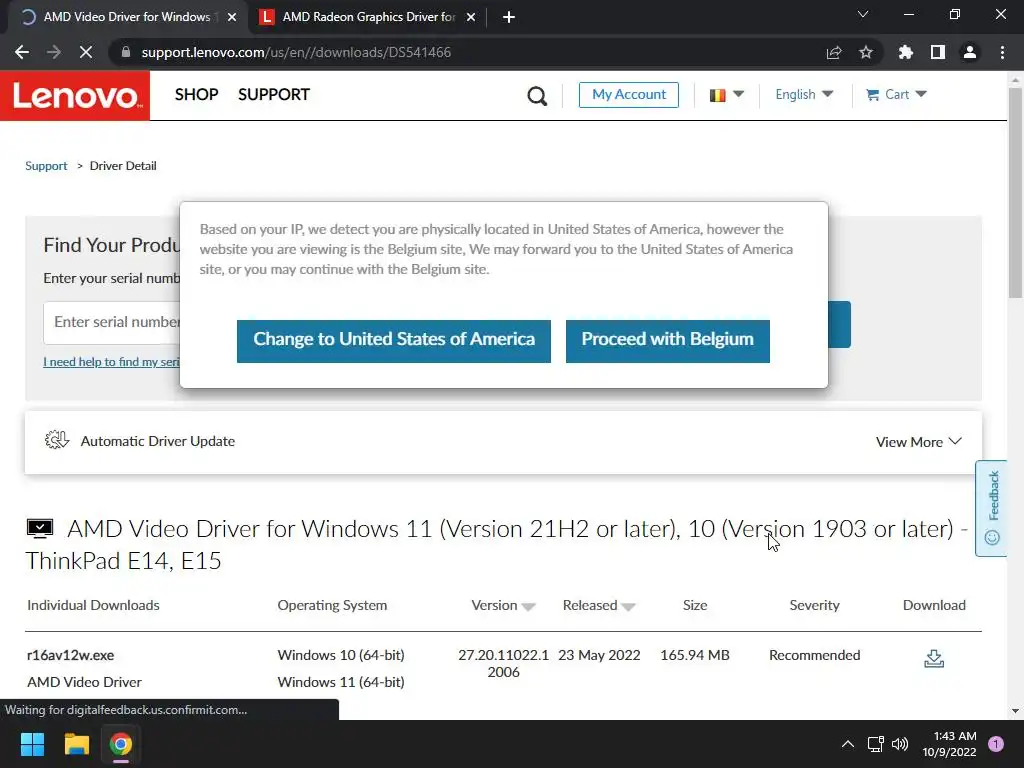Click the volume speaker icon

tap(900, 744)
